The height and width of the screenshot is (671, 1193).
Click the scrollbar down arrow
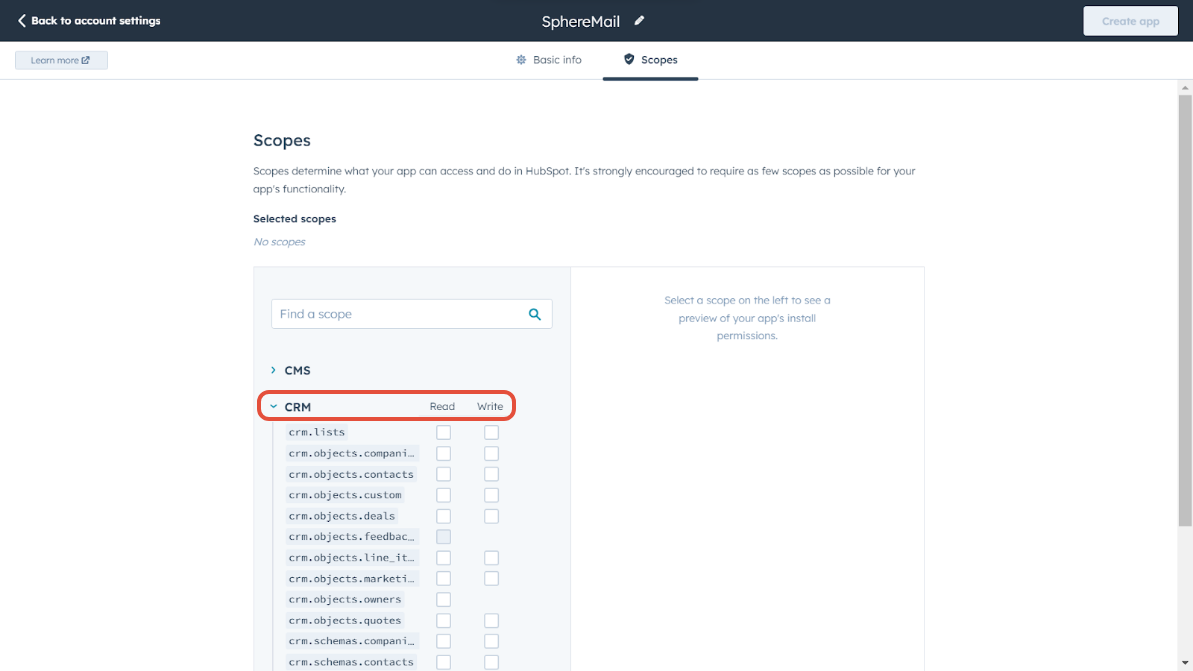[1185, 663]
